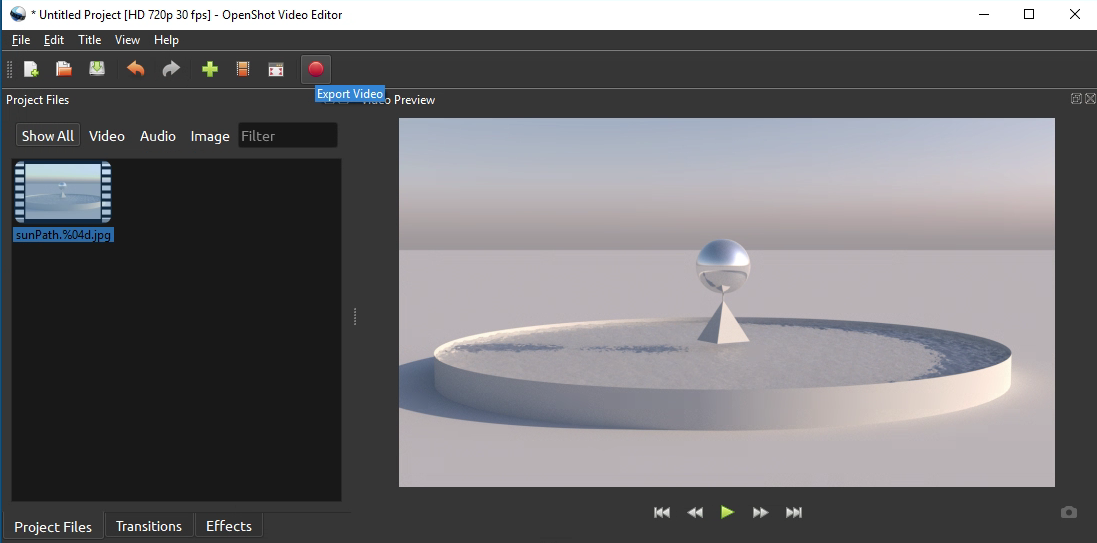The image size is (1097, 543).
Task: Switch to the Effects tab
Action: click(229, 526)
